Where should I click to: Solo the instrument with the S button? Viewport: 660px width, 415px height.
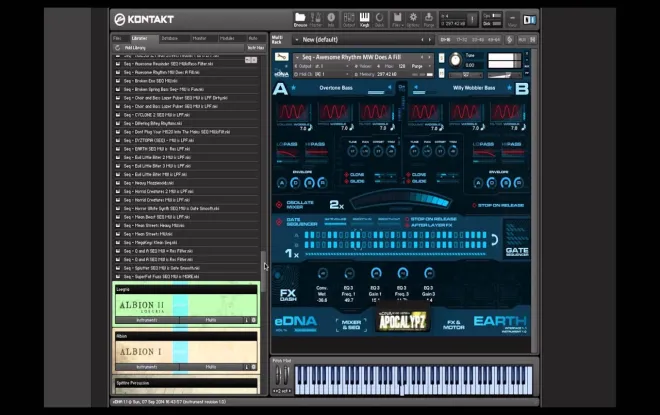coord(441,58)
